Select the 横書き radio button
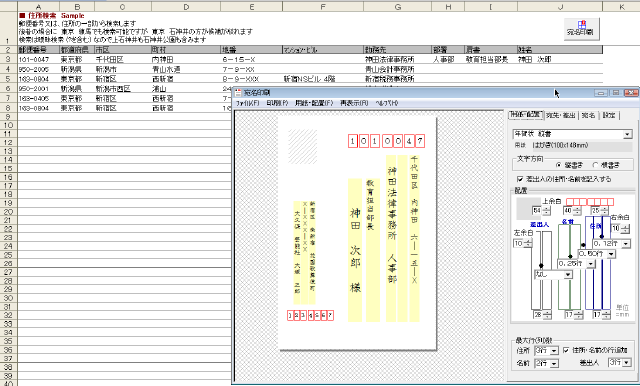Screen dimensions: 640x386 [x=595, y=165]
